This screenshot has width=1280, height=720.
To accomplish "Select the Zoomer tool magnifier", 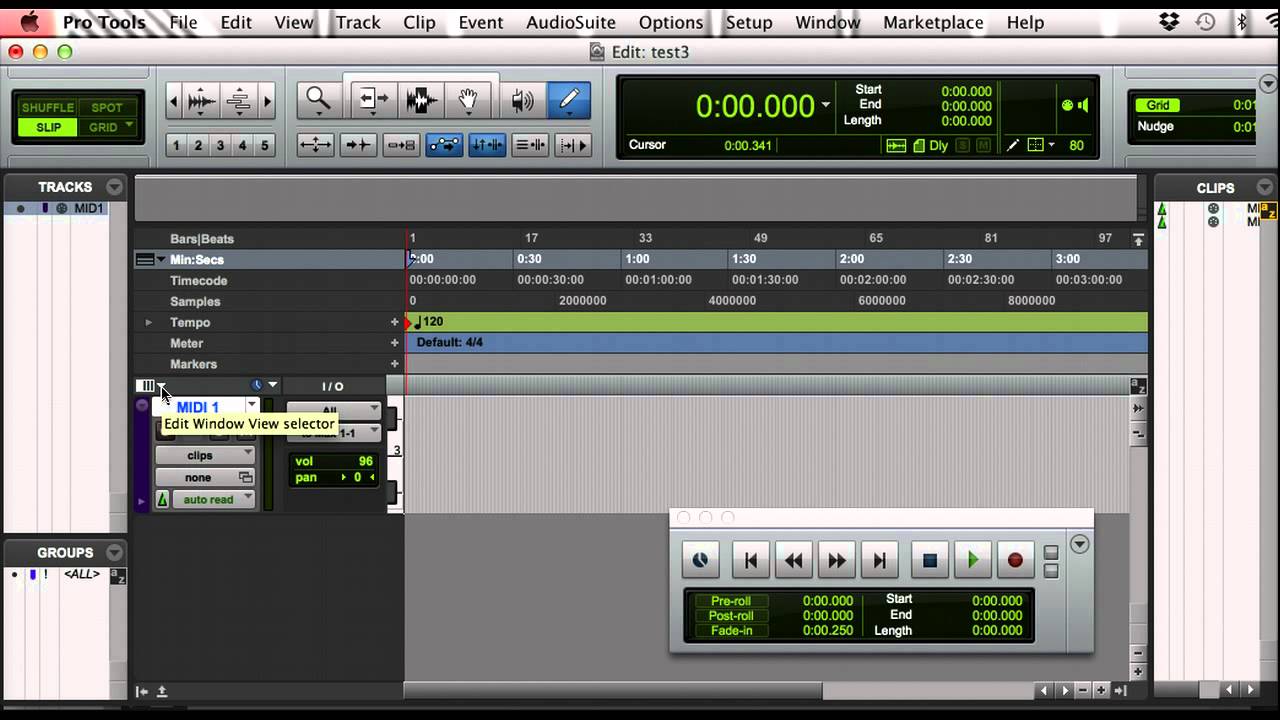I will (x=318, y=99).
